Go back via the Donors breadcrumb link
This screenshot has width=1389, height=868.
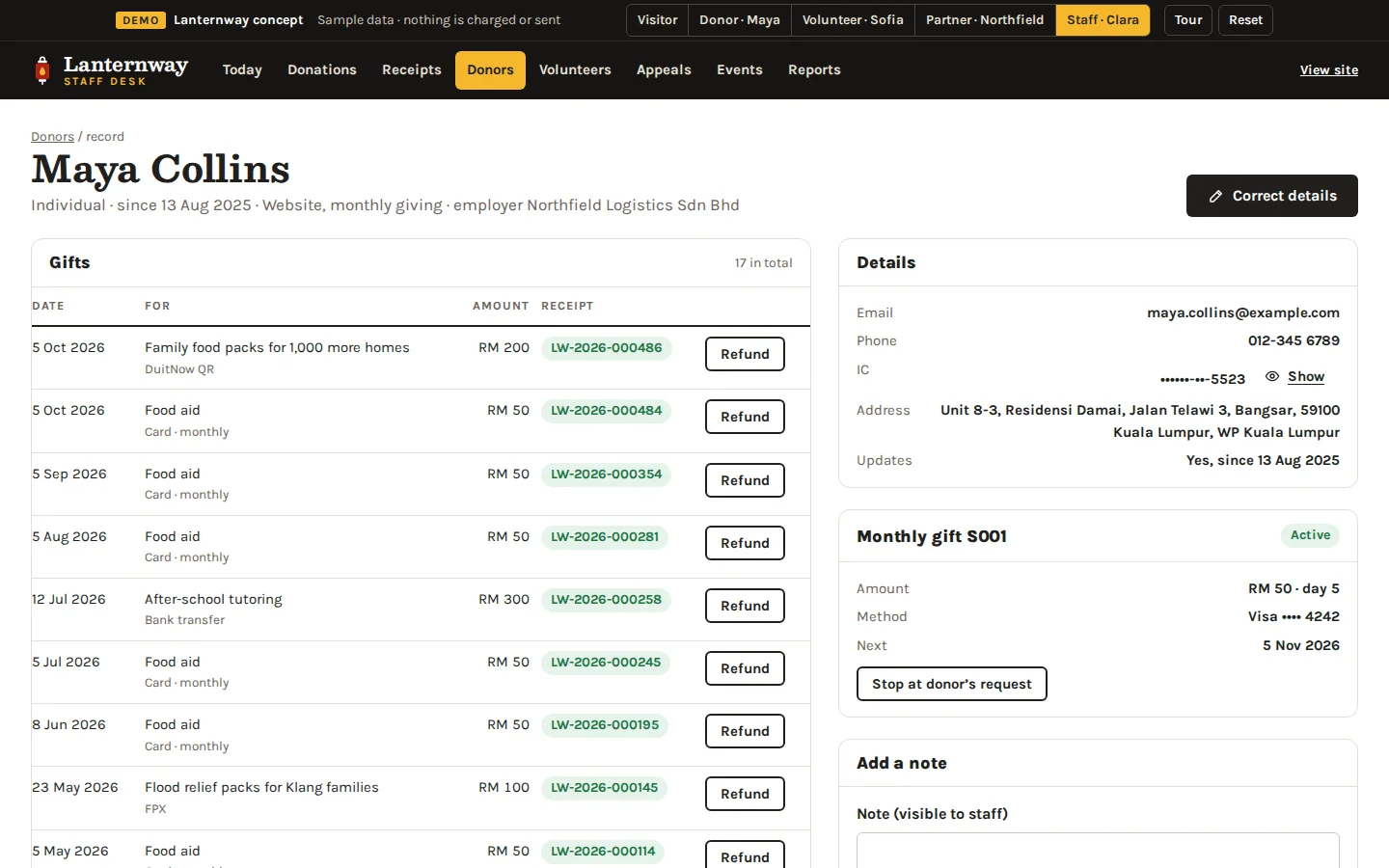[52, 137]
